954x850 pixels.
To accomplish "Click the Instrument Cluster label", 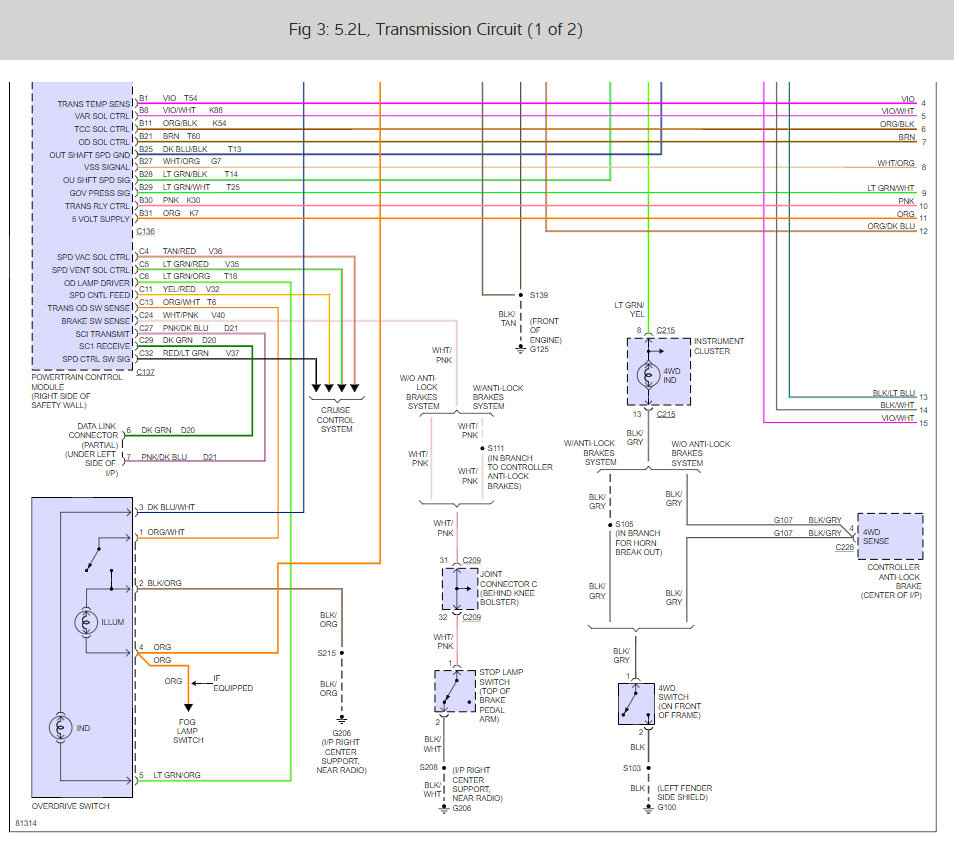I will [x=719, y=346].
